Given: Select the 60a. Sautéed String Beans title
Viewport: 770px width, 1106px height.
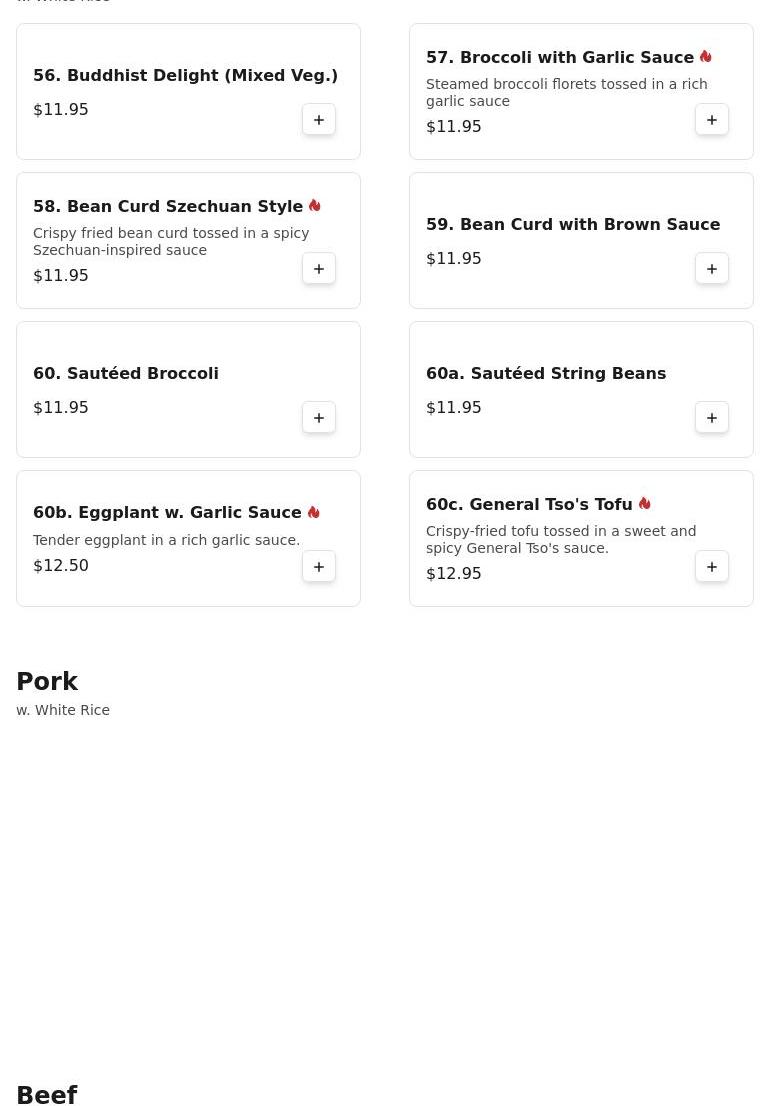Looking at the screenshot, I should pyautogui.click(x=546, y=373).
